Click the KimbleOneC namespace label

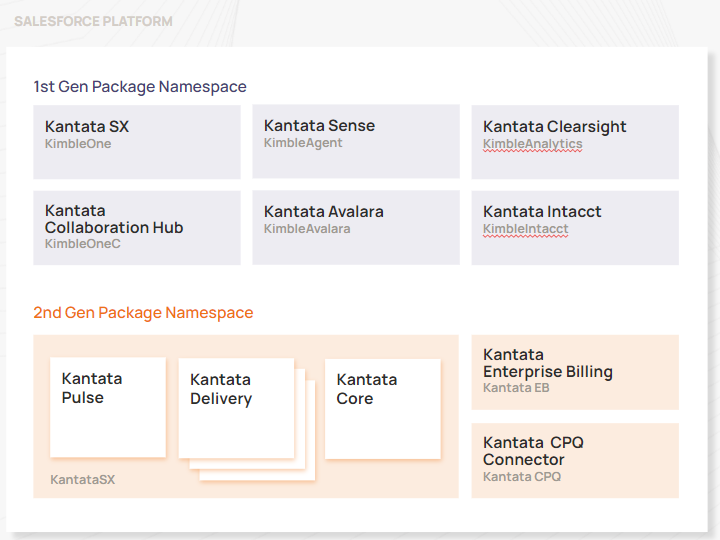coord(82,244)
